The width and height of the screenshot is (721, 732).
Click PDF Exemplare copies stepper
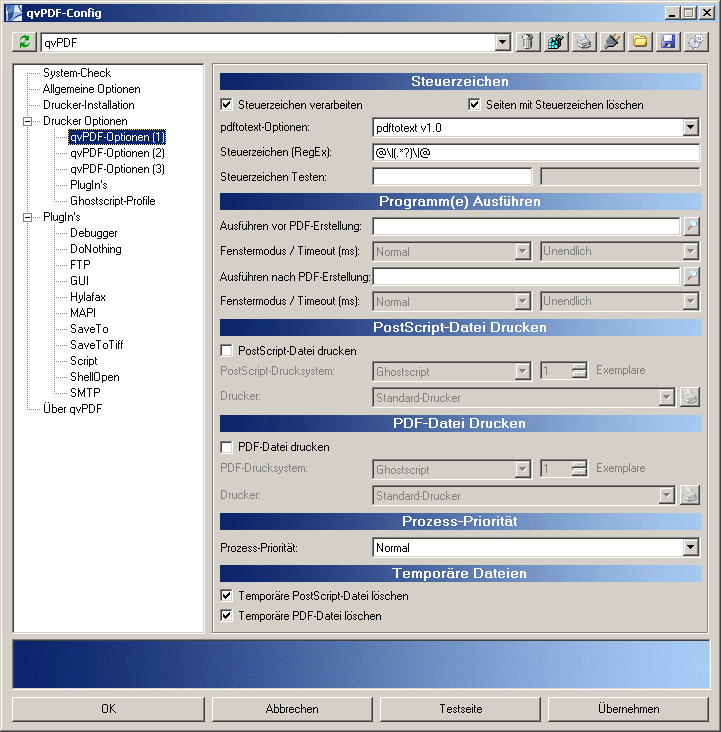pyautogui.click(x=579, y=468)
